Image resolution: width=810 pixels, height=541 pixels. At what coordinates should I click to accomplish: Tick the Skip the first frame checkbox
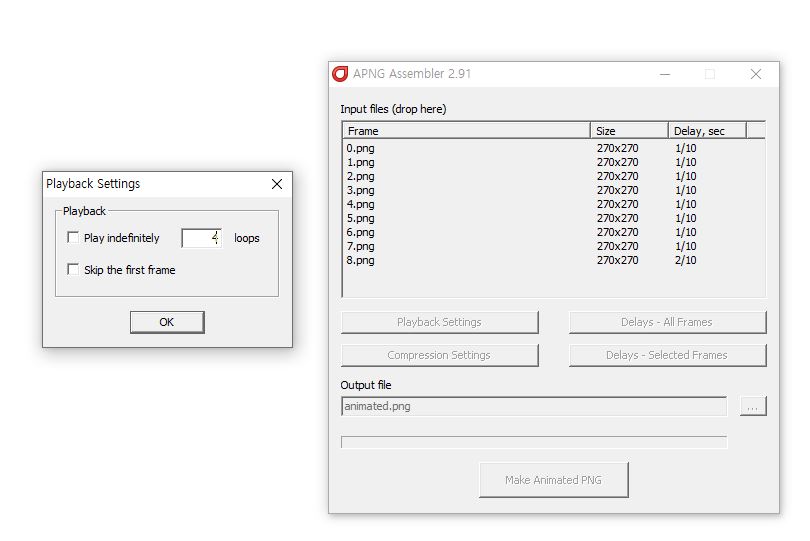73,269
